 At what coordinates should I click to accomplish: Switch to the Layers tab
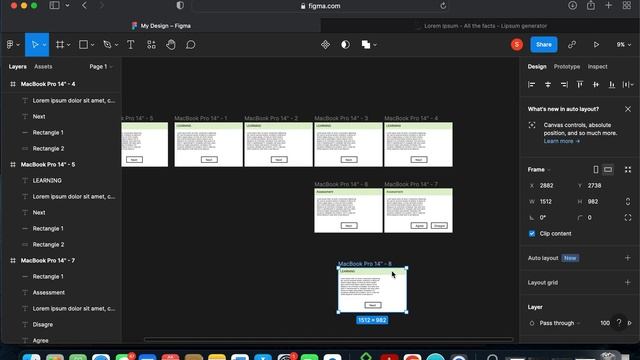click(x=18, y=67)
